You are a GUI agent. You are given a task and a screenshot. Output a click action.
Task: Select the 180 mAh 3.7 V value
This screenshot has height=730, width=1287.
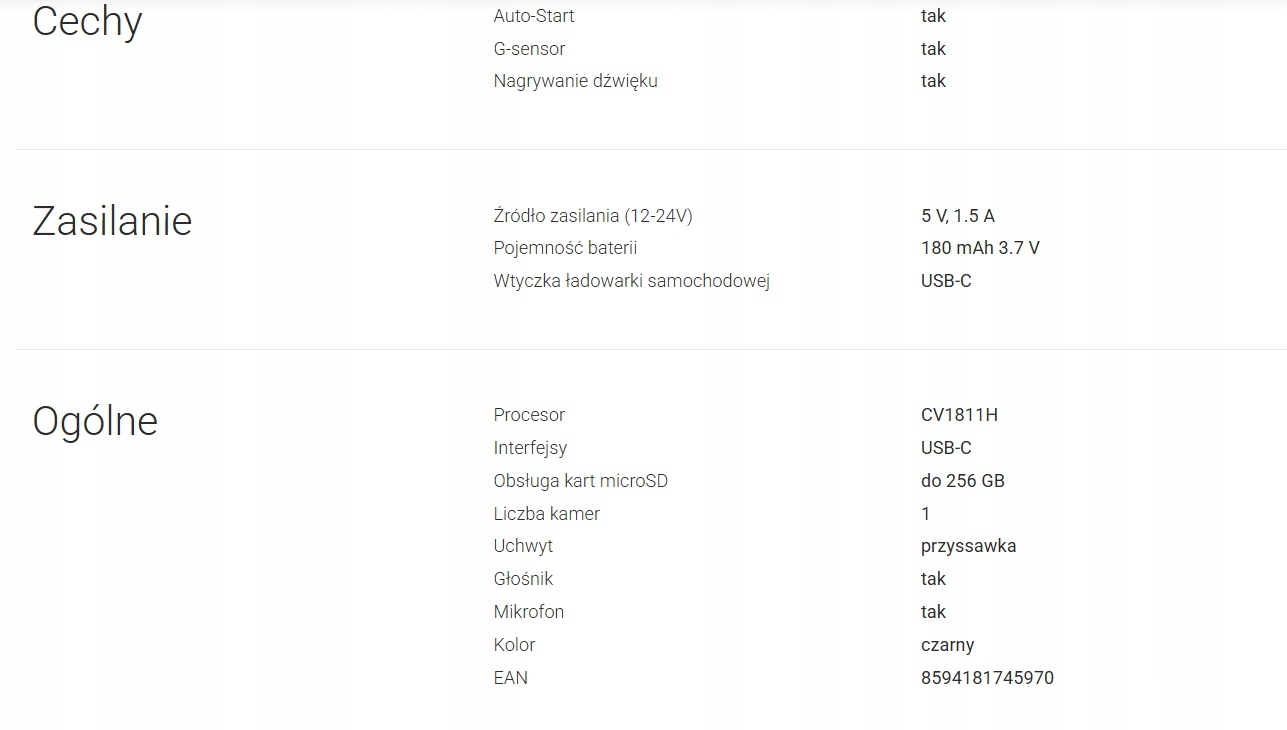click(980, 248)
